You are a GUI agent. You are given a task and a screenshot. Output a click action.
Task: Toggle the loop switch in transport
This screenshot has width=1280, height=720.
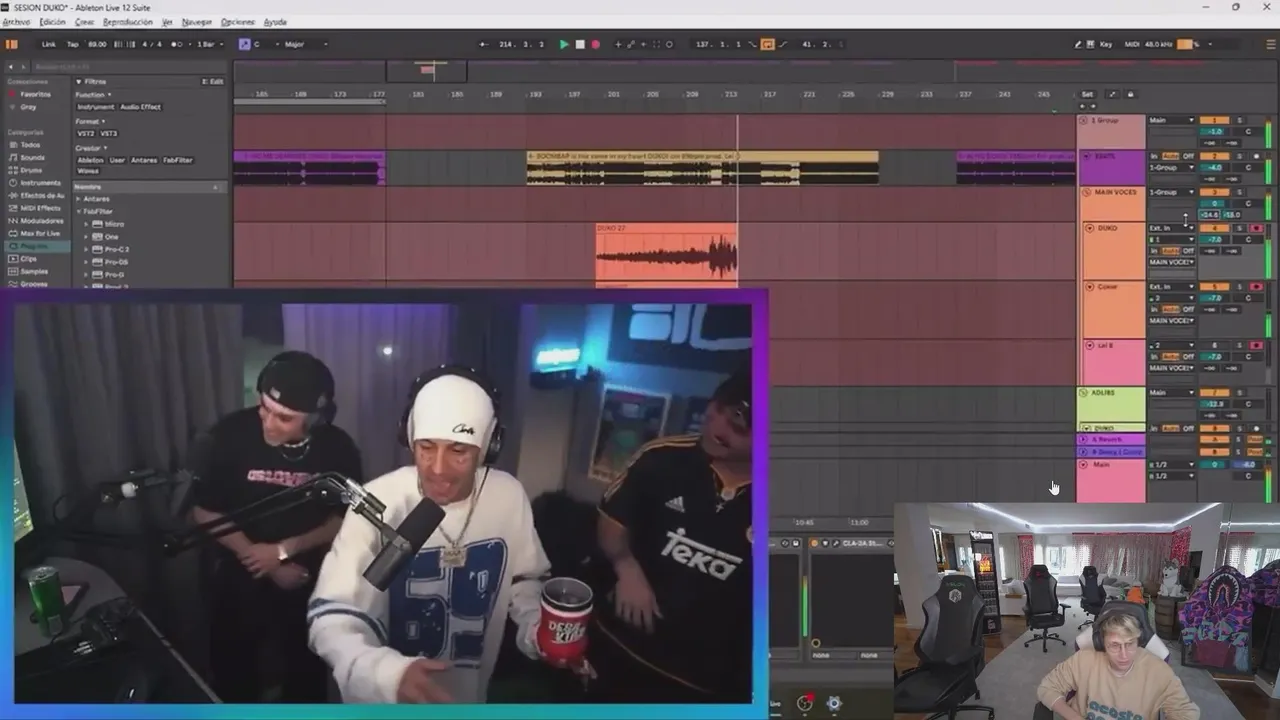click(767, 44)
